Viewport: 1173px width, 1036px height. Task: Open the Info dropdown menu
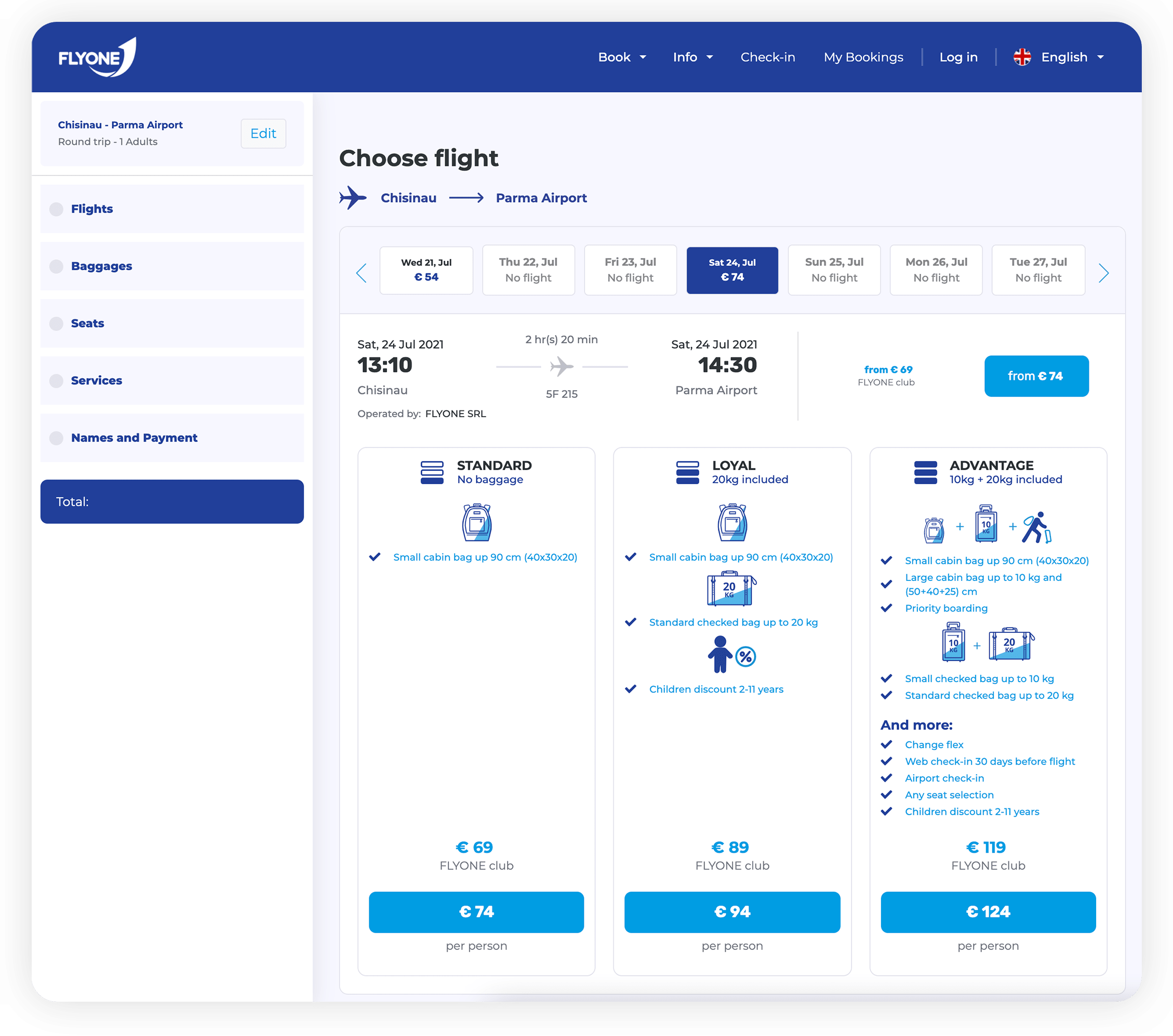coord(692,57)
